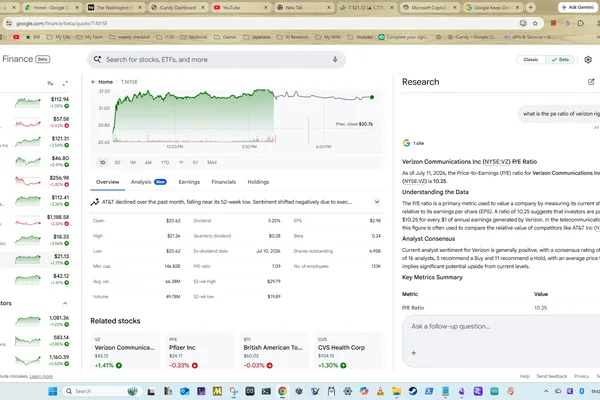Click the NYSE:VZ link in Research heading

(496, 162)
